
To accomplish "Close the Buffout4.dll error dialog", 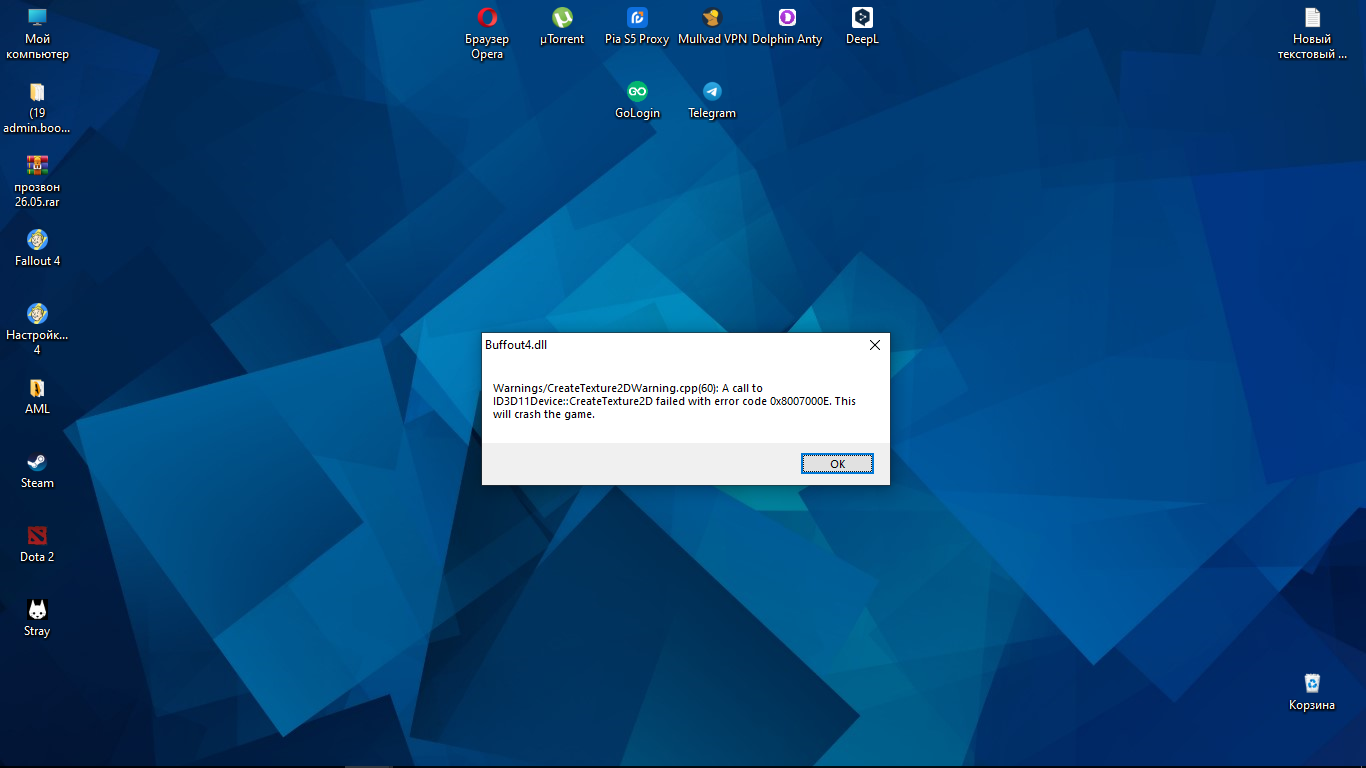I will coord(874,345).
